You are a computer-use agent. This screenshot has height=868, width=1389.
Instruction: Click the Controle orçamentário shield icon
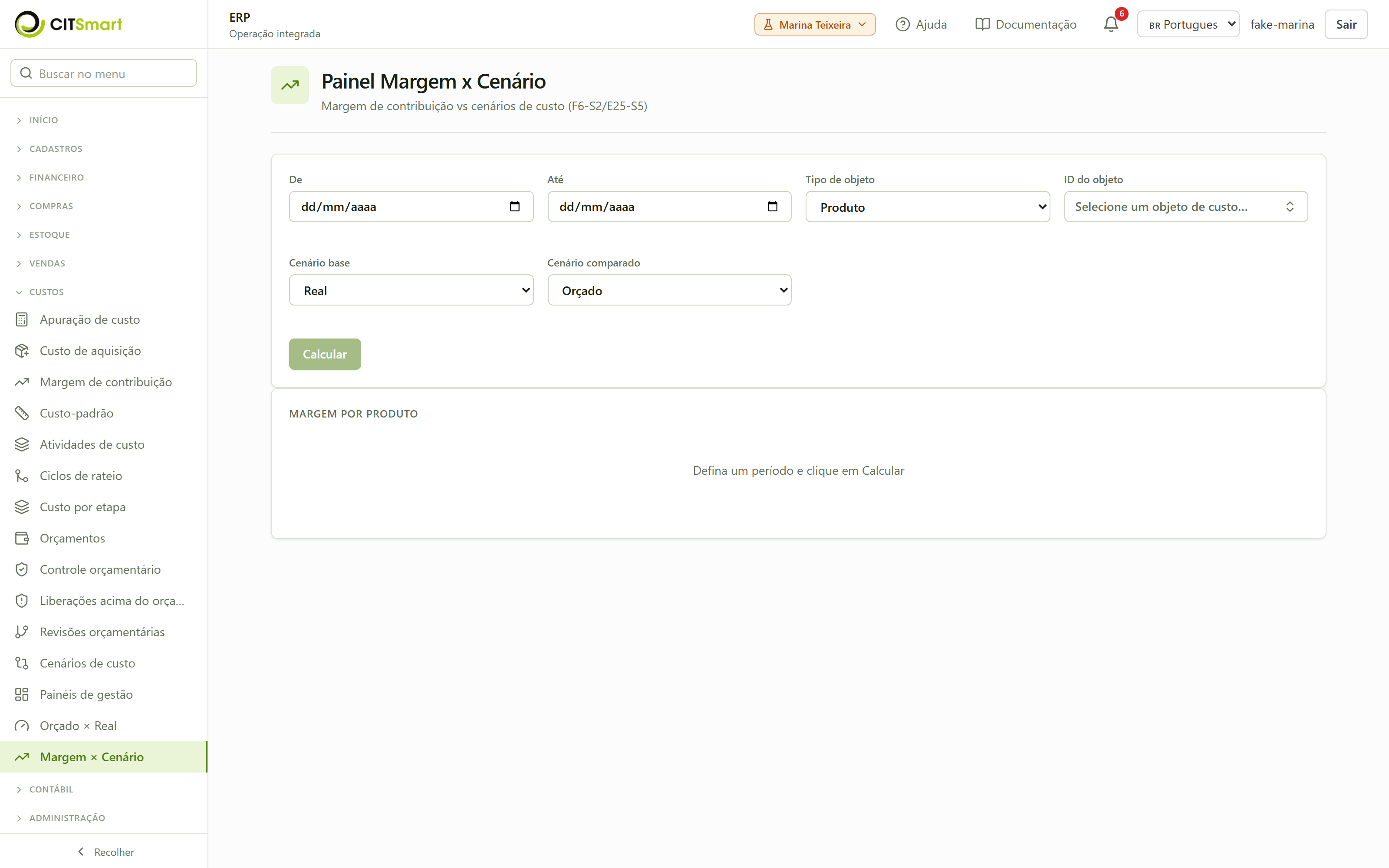pos(22,569)
